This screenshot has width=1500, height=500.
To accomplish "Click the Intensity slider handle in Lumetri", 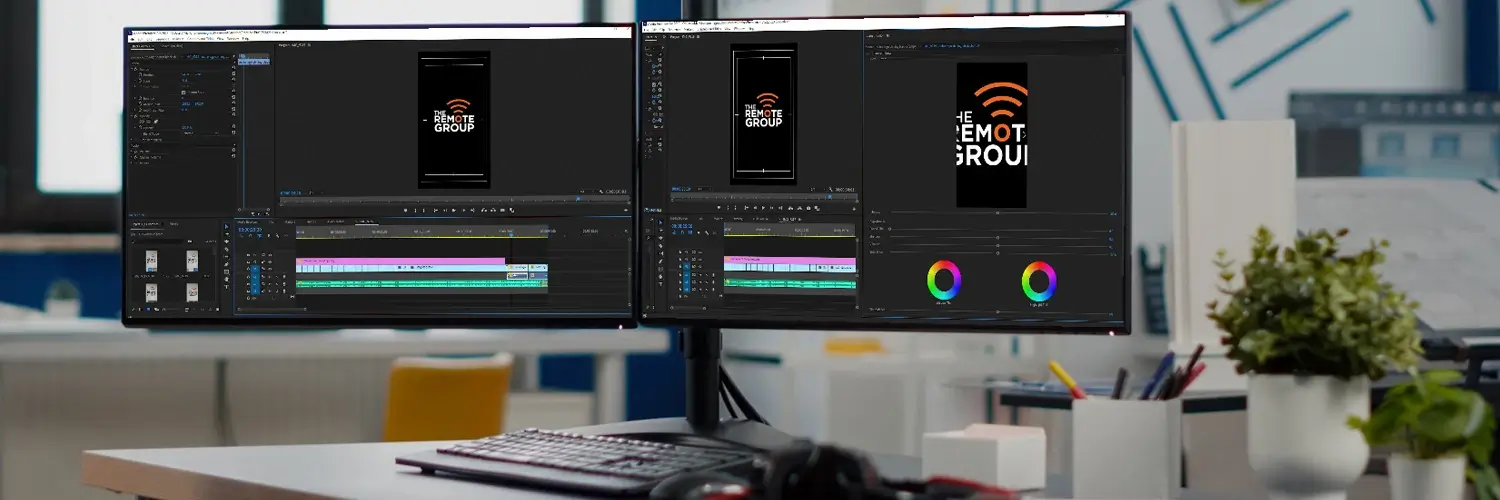I will click(998, 212).
